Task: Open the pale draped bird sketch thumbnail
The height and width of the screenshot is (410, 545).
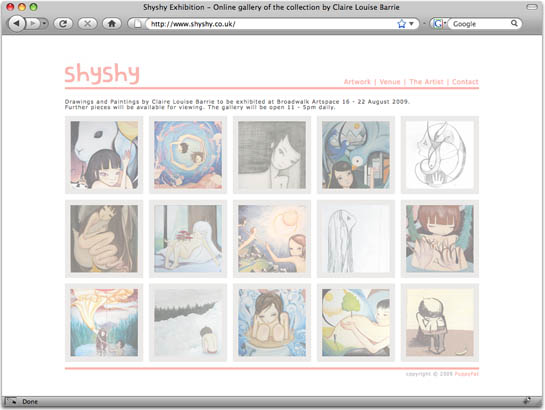Action: [x=356, y=239]
